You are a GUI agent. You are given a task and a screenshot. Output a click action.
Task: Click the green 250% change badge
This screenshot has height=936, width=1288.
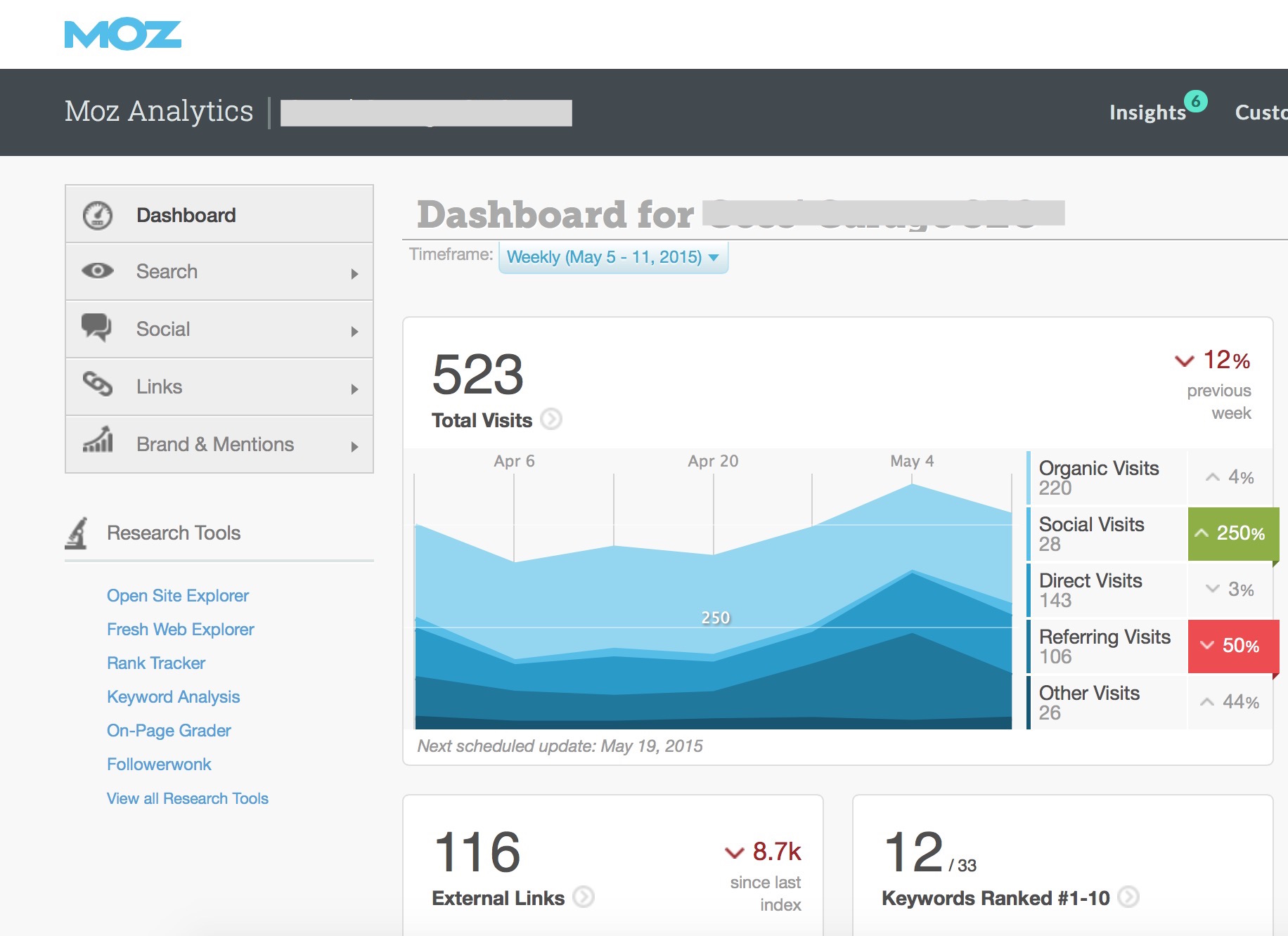click(1233, 533)
